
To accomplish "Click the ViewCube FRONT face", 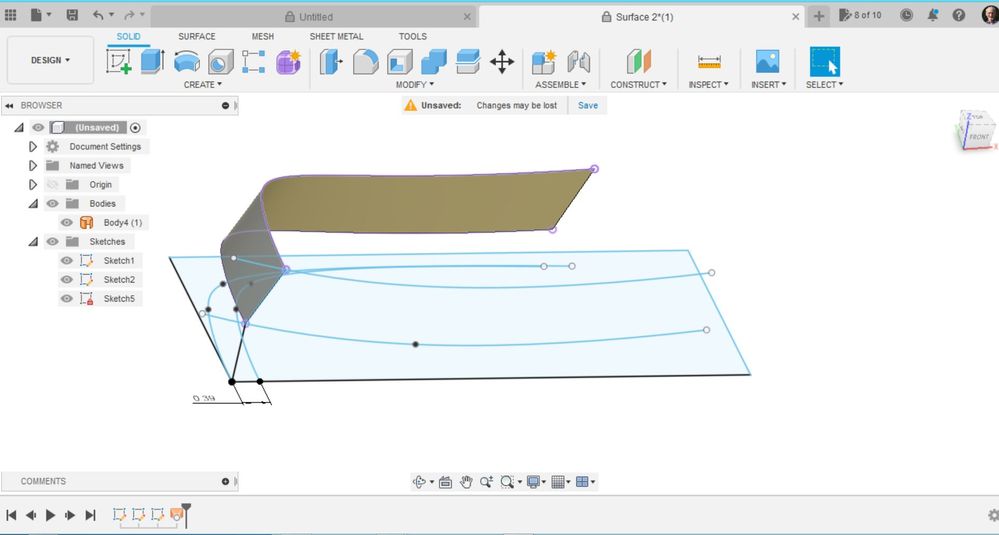I will coord(979,136).
